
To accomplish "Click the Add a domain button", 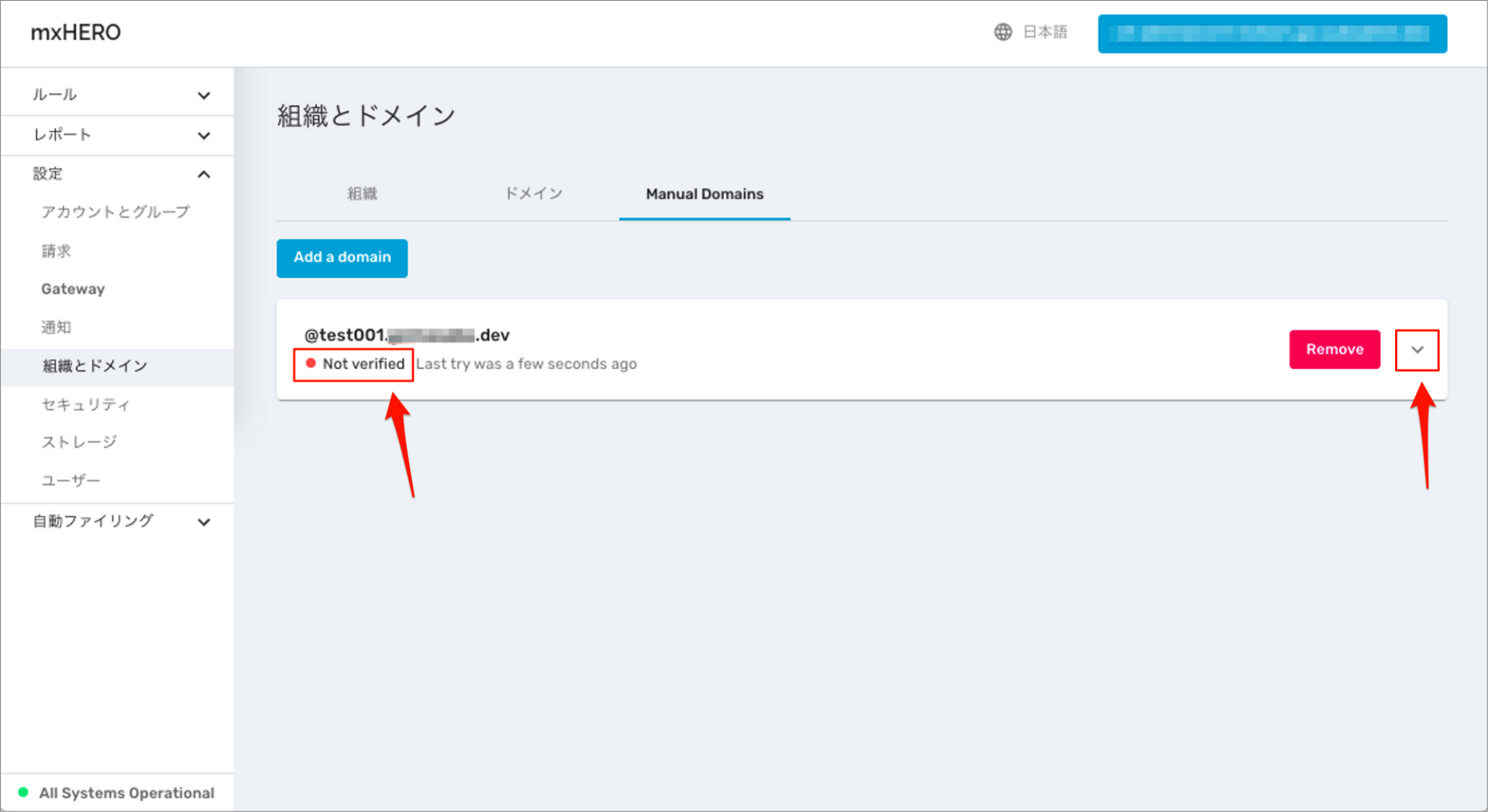I will pyautogui.click(x=342, y=258).
